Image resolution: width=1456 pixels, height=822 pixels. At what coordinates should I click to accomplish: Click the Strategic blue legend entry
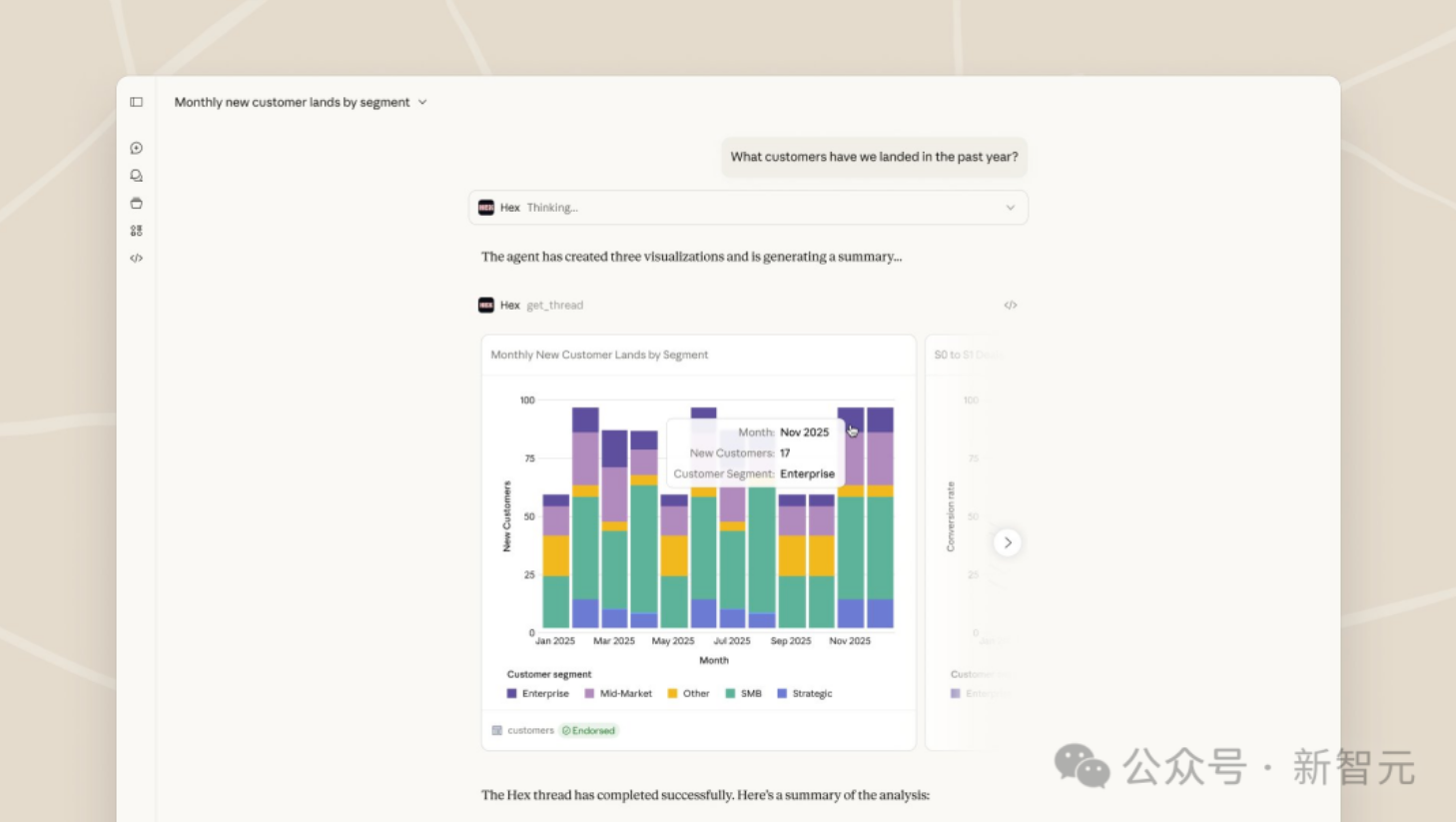pyautogui.click(x=804, y=693)
